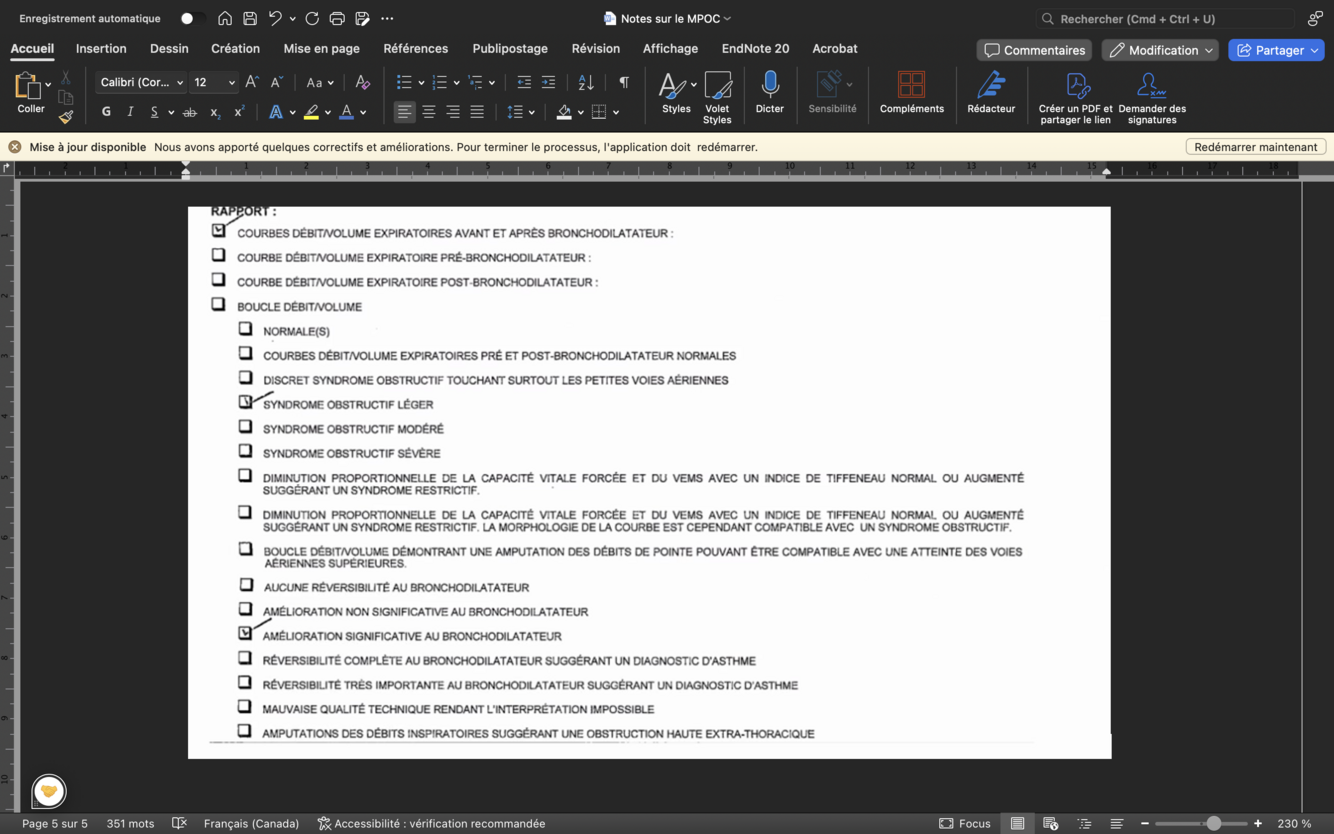Image resolution: width=1334 pixels, height=834 pixels.
Task: Apply italic formatting
Action: (x=130, y=112)
